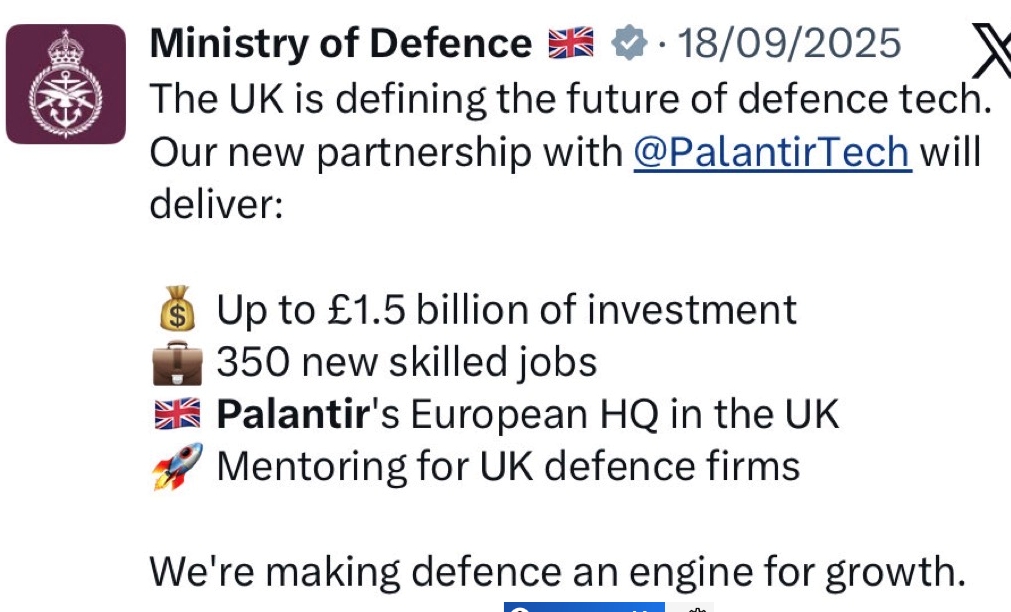Click the blue button at the bottom edge
Image resolution: width=1011 pixels, height=612 pixels.
(x=583, y=607)
